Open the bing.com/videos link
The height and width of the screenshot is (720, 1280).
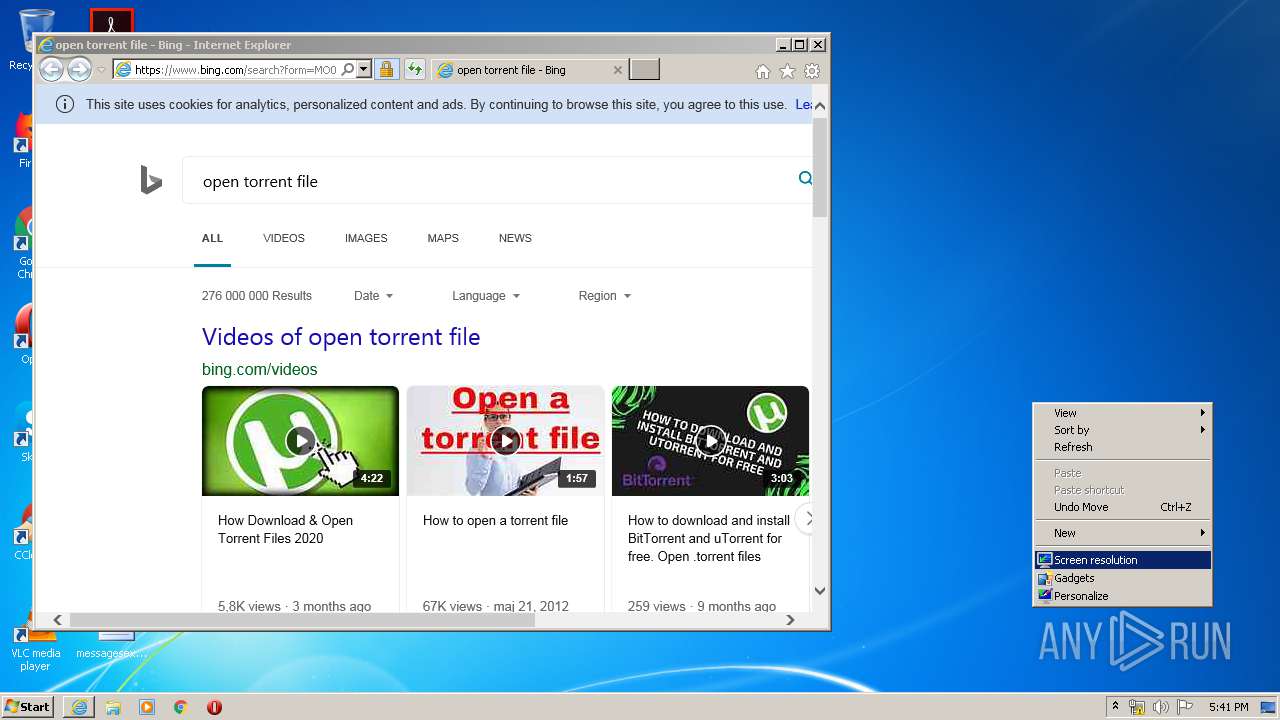coord(259,369)
